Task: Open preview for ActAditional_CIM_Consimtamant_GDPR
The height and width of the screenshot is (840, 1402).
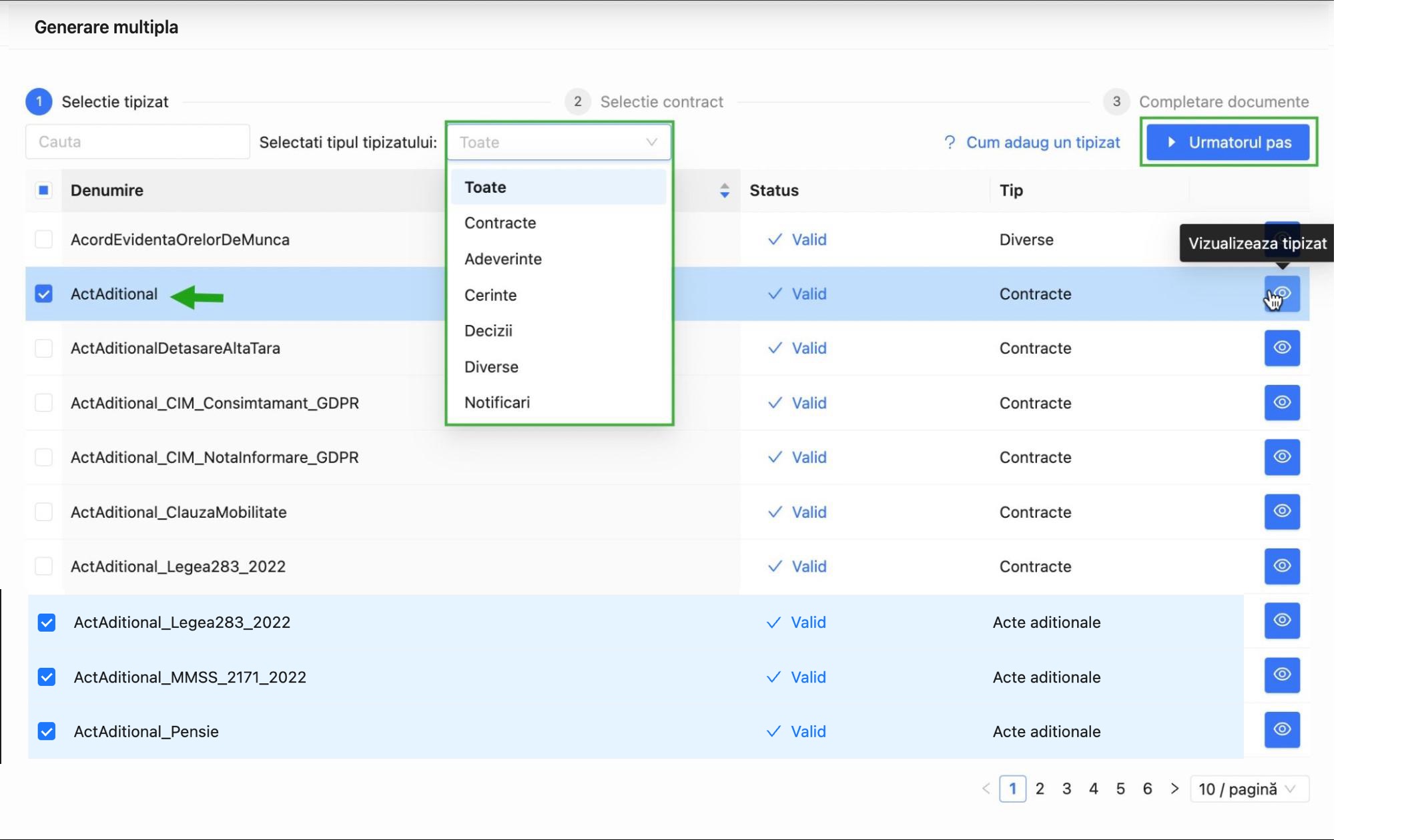Action: pyautogui.click(x=1282, y=402)
